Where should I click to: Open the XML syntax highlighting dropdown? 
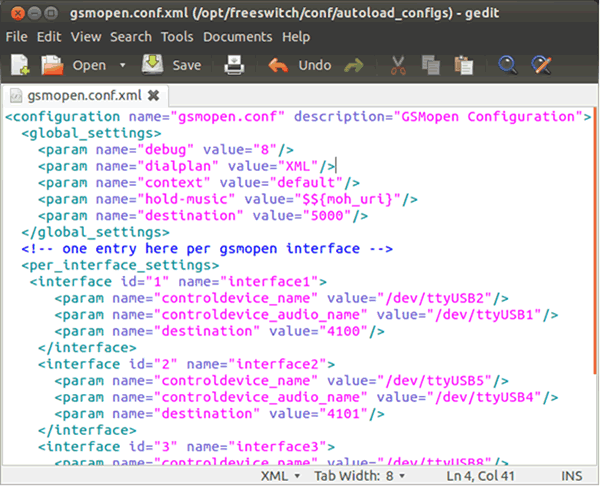pos(281,477)
